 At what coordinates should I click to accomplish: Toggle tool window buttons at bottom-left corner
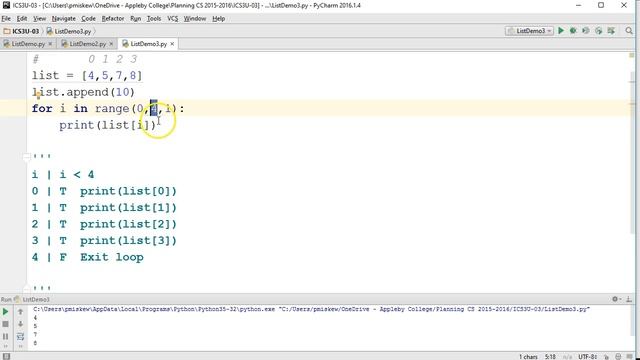[x=6, y=356]
